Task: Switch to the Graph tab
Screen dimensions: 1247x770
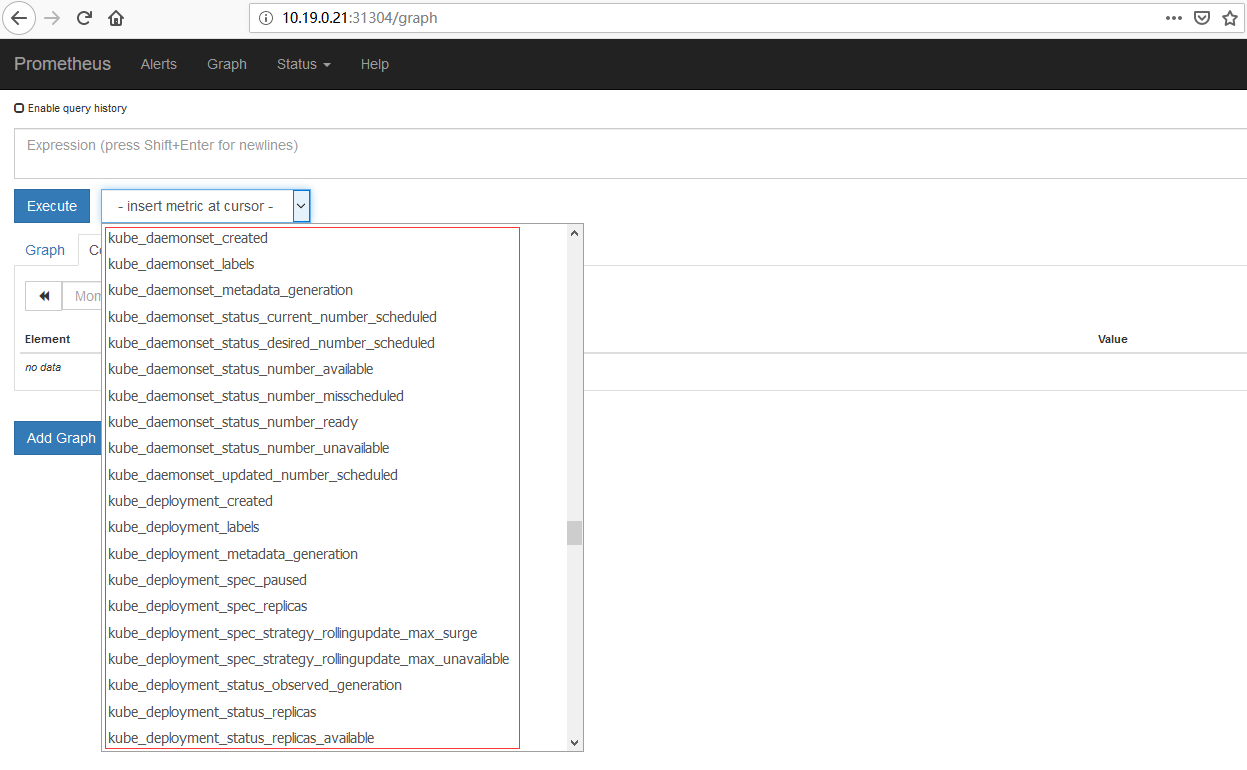Action: (45, 250)
